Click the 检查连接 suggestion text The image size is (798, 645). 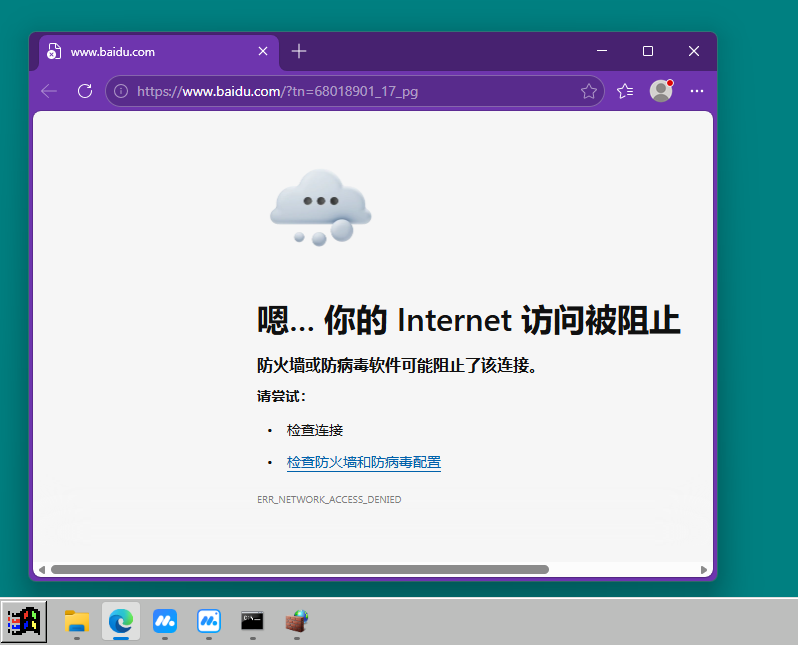pyautogui.click(x=315, y=430)
